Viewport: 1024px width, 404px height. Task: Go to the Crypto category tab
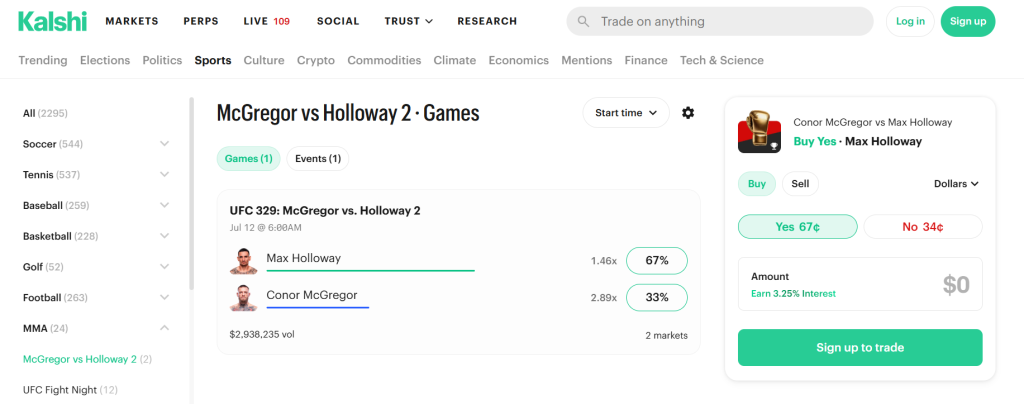pyautogui.click(x=315, y=60)
